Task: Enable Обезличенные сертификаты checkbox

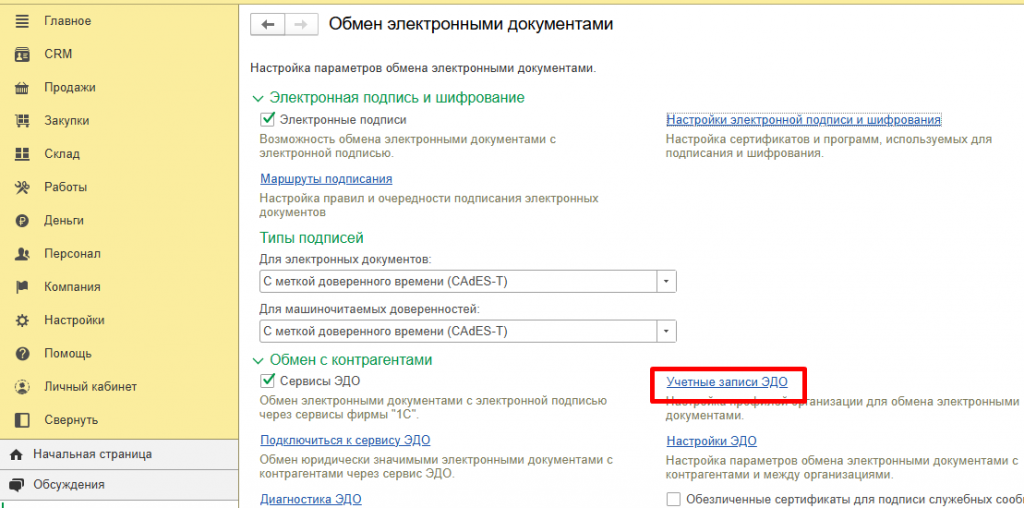Action: pos(673,500)
